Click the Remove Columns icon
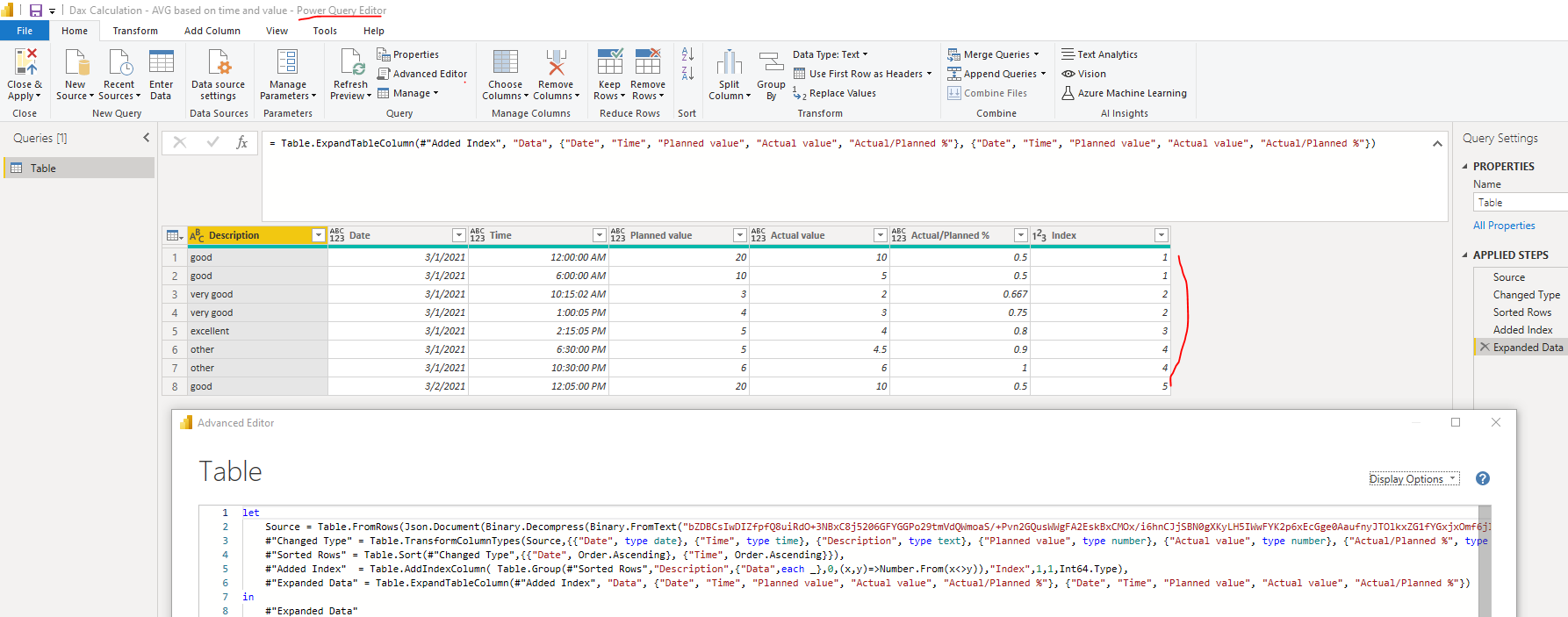 coord(556,62)
